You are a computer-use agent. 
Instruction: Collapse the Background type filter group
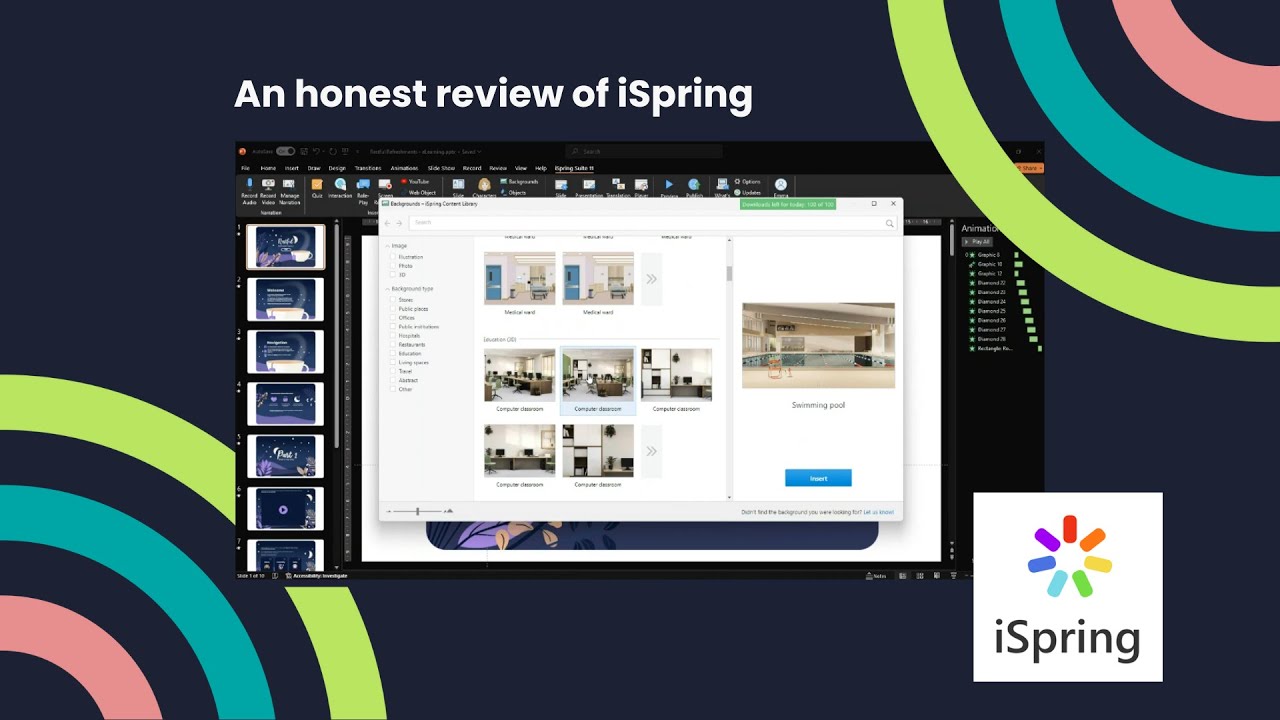click(388, 289)
